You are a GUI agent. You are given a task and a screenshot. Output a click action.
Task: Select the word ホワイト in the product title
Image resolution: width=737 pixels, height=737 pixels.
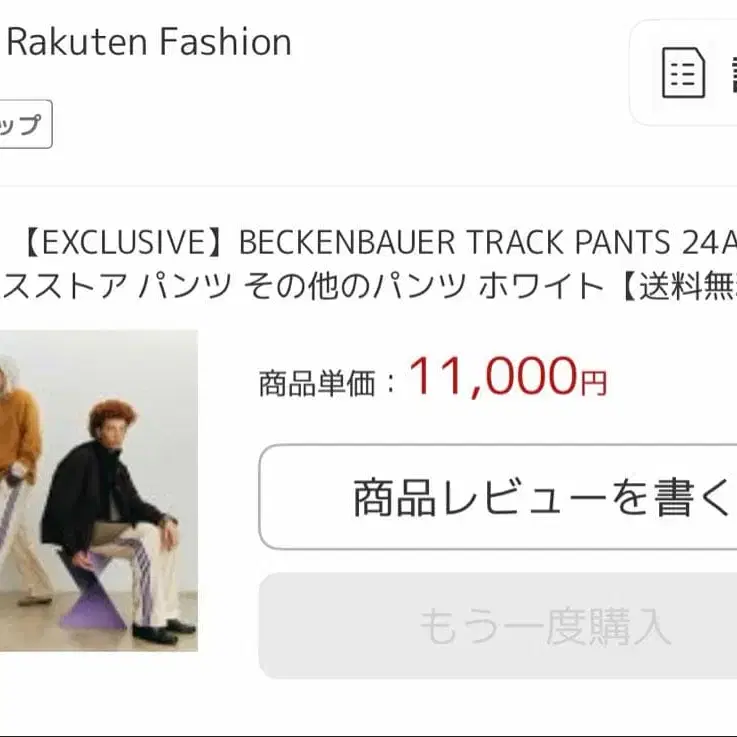click(x=541, y=286)
